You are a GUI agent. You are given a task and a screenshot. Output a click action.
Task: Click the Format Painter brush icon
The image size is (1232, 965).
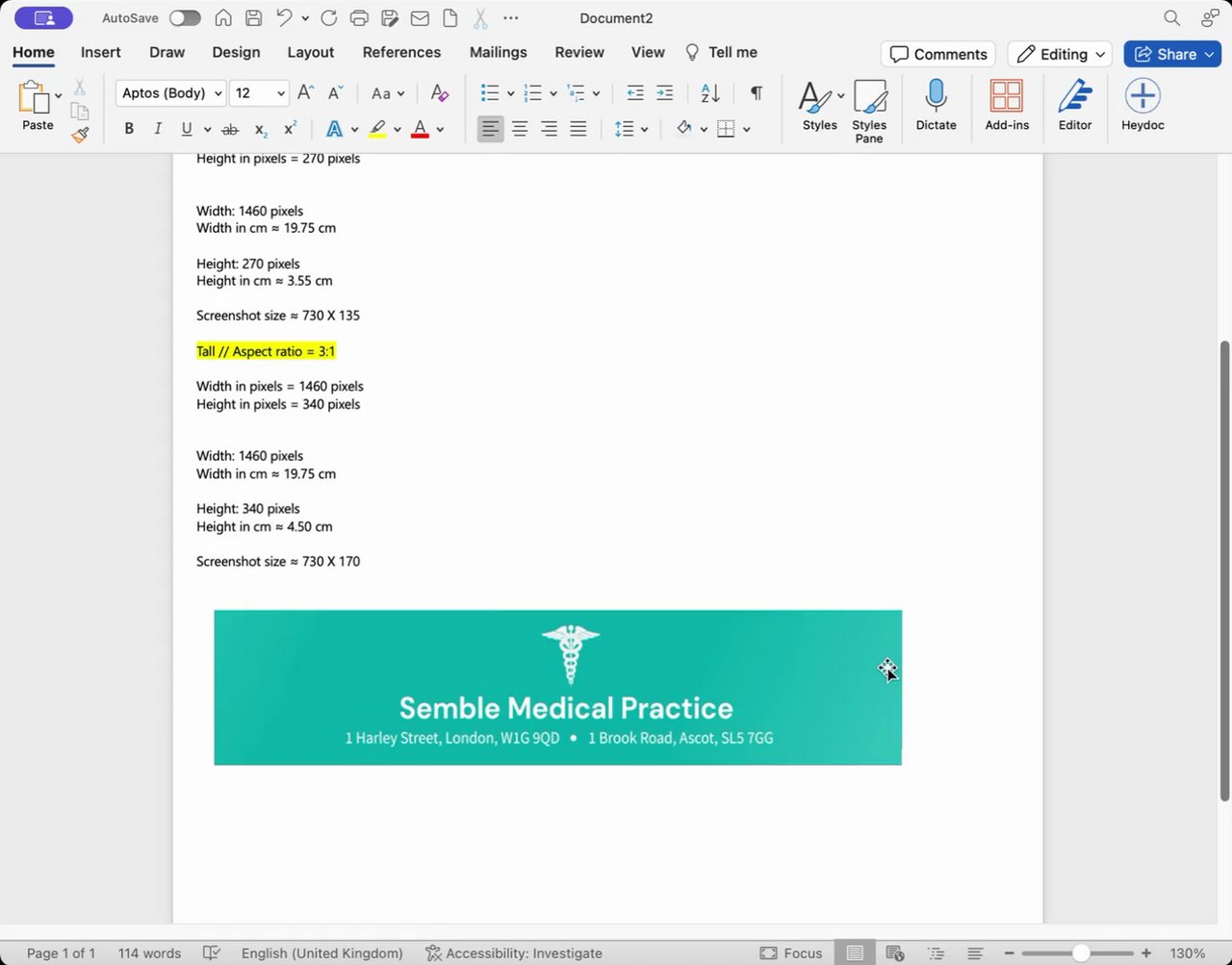[80, 135]
